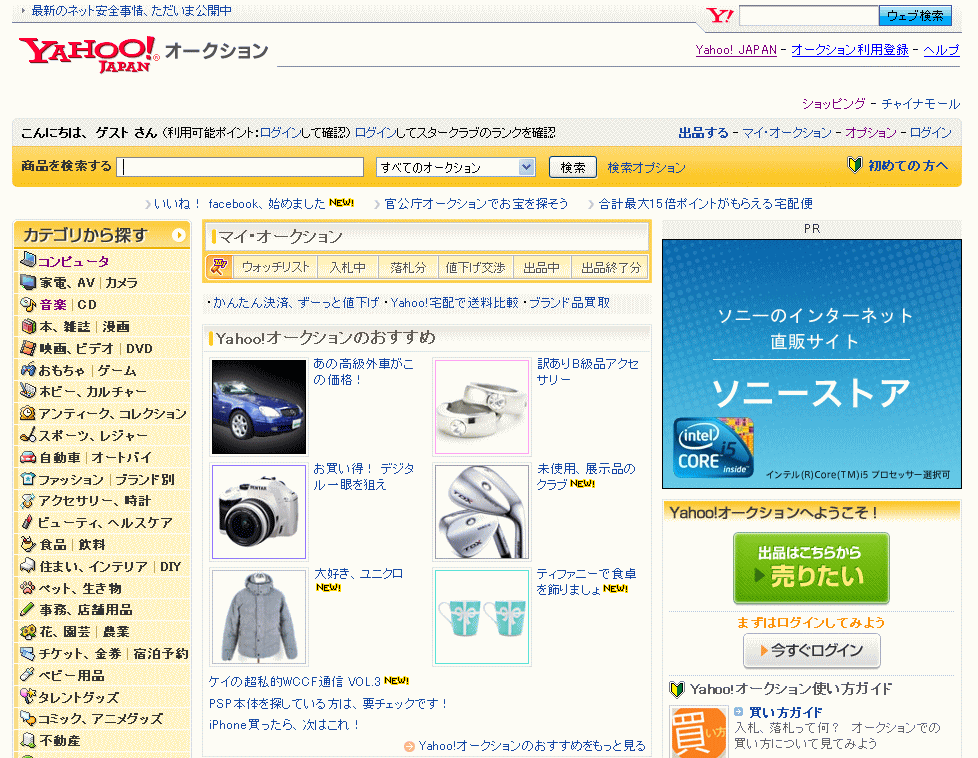This screenshot has width=978, height=758.
Task: Click the lipstick icon beside ビューティ、ヘルスケア
Action: tap(27, 523)
